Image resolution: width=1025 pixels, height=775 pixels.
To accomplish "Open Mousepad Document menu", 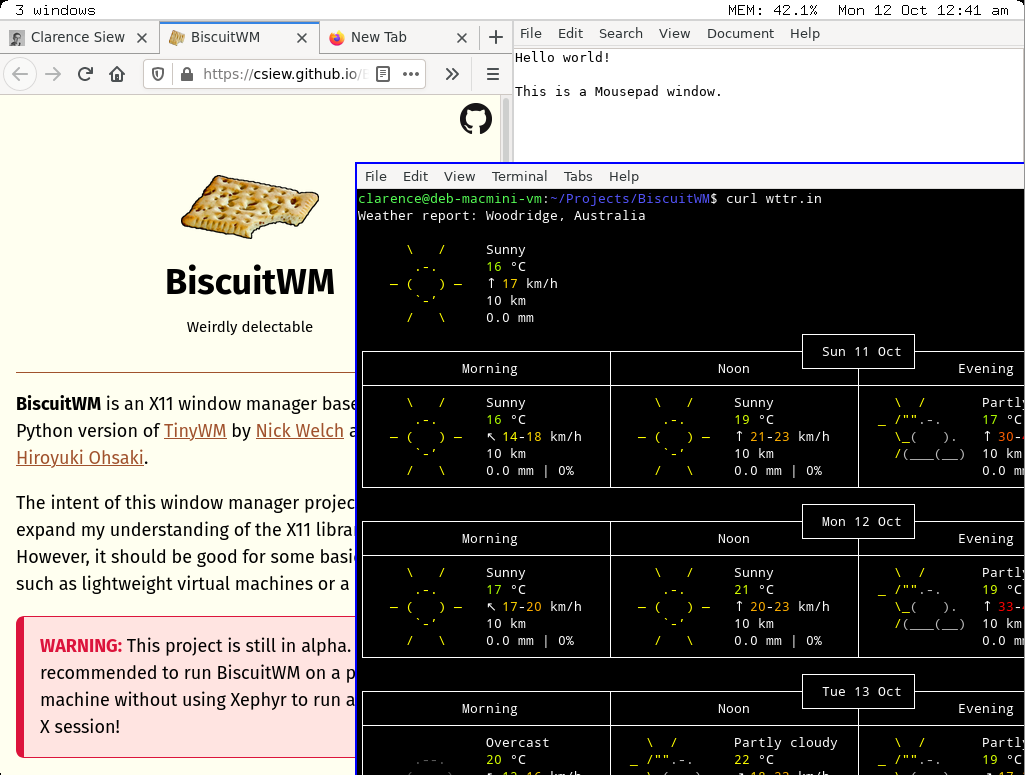I will coord(740,33).
